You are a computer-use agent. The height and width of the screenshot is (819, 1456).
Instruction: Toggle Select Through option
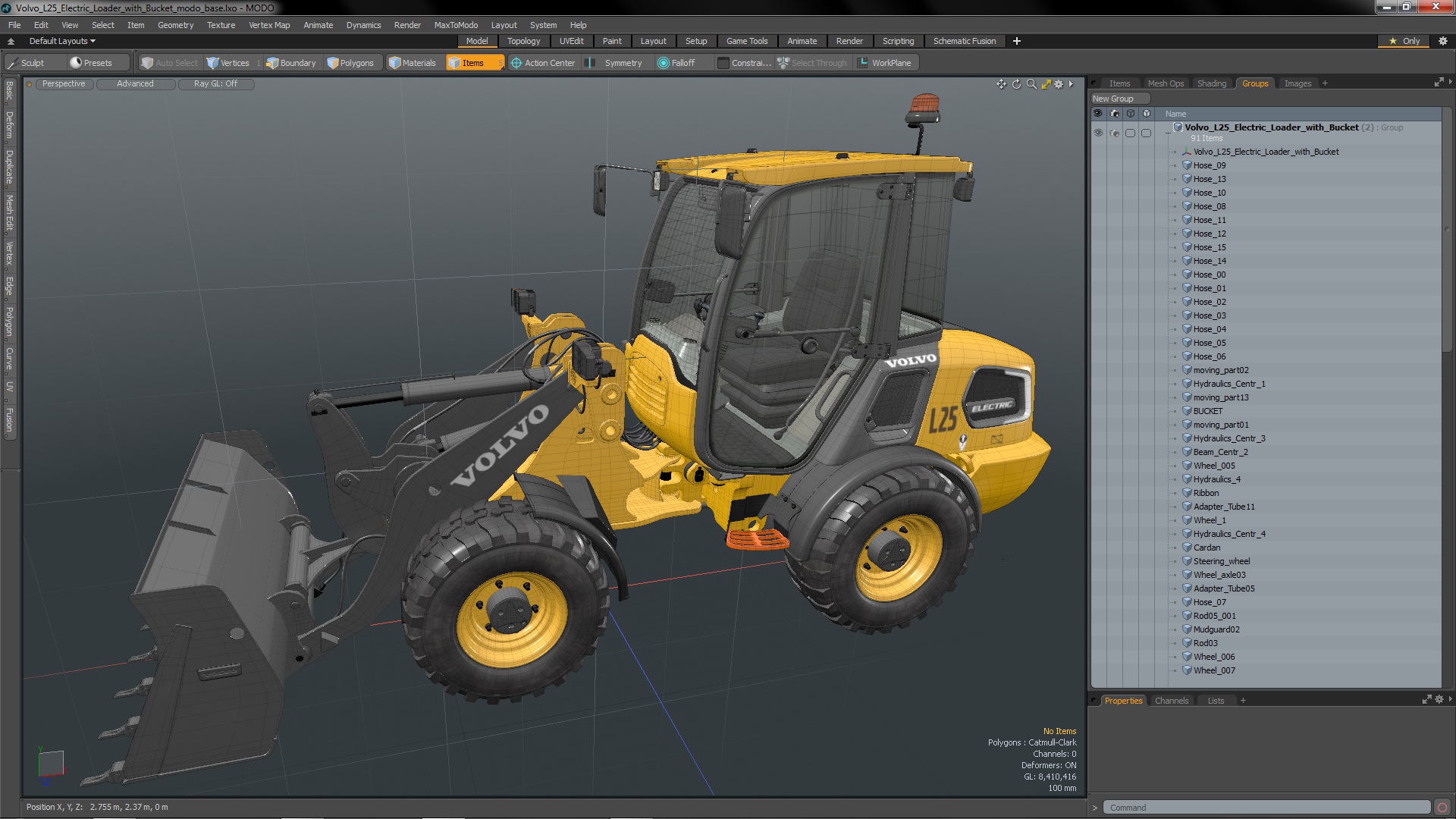(x=812, y=63)
